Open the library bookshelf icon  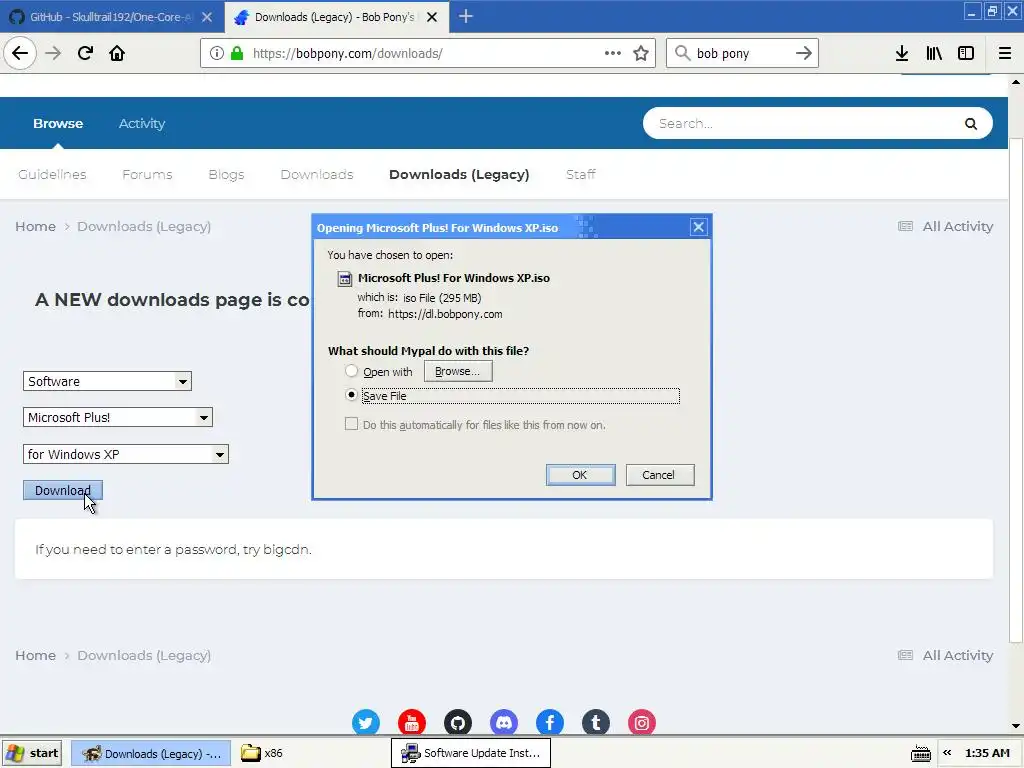(x=934, y=53)
